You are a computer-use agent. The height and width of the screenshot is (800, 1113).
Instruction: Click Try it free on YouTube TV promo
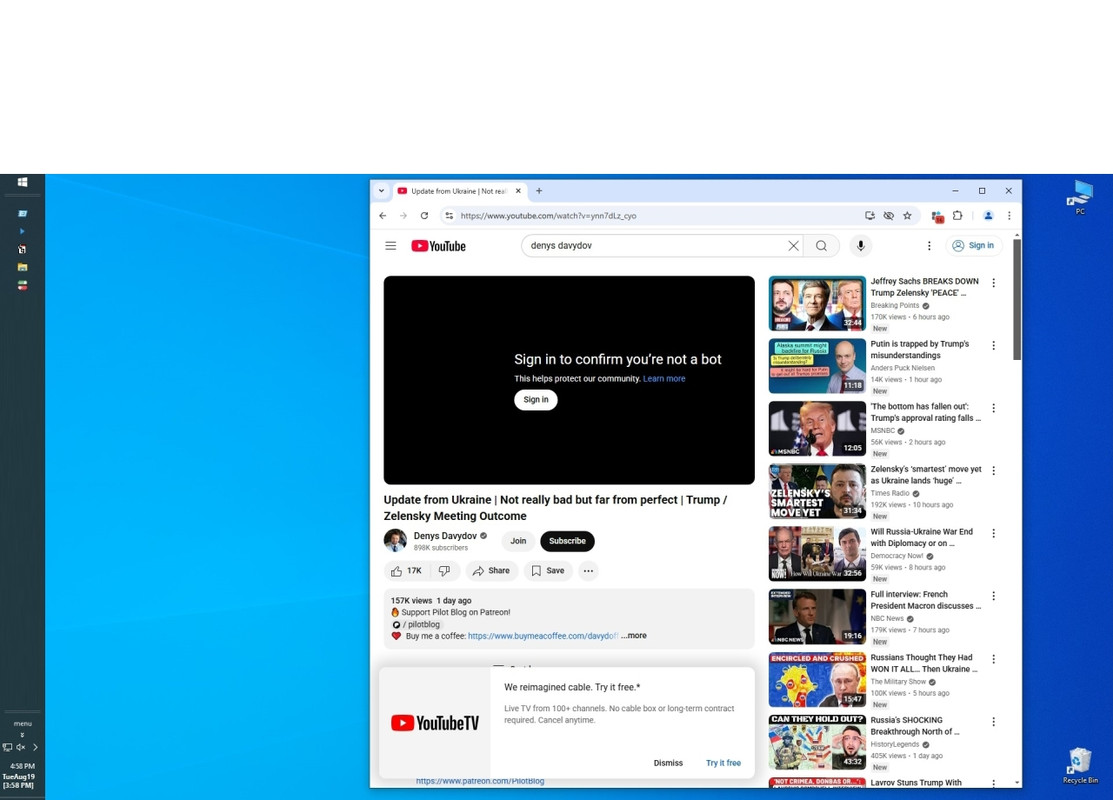click(723, 763)
